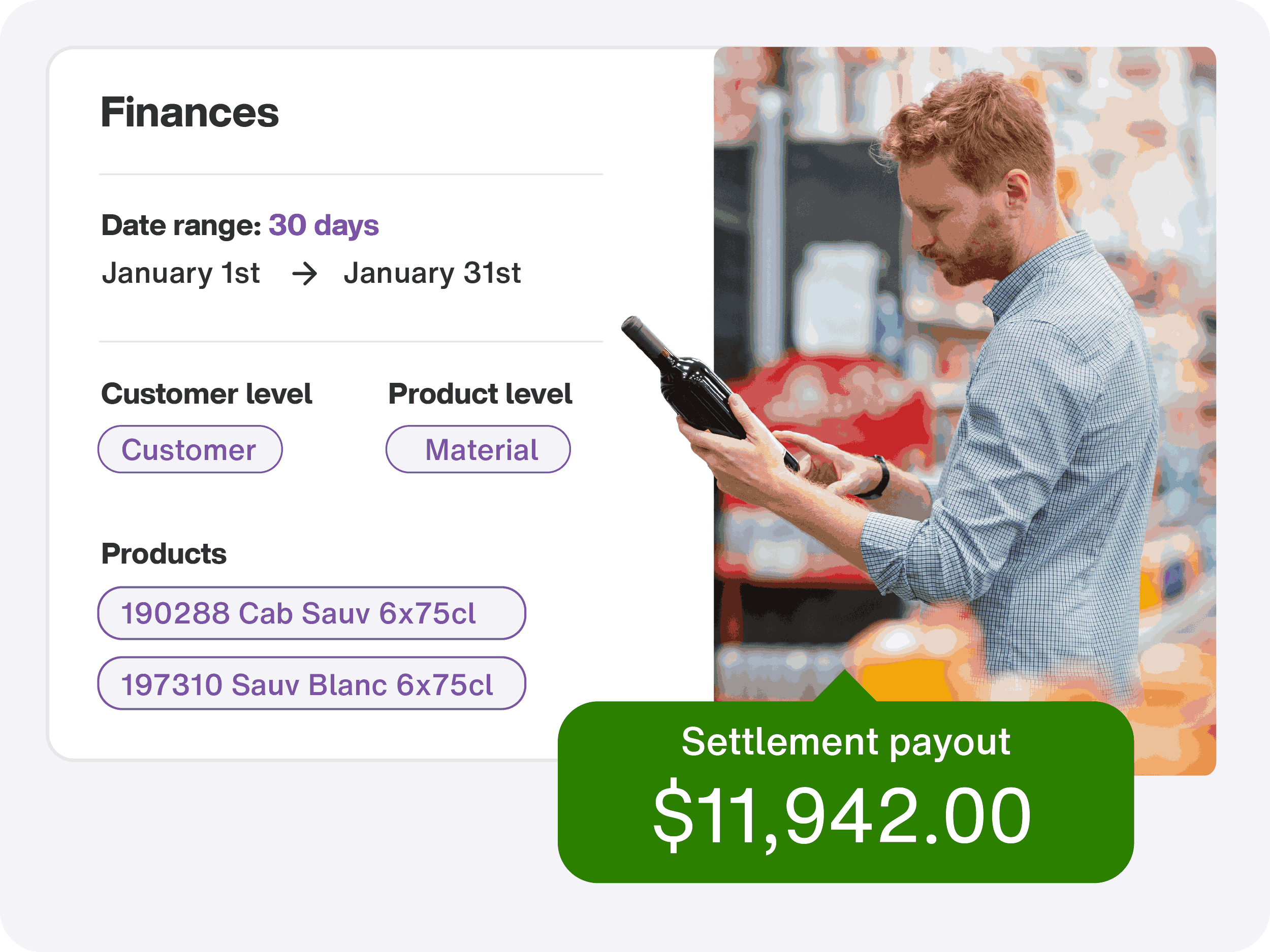The image size is (1270, 952).
Task: Click the Products section heading
Action: (164, 554)
